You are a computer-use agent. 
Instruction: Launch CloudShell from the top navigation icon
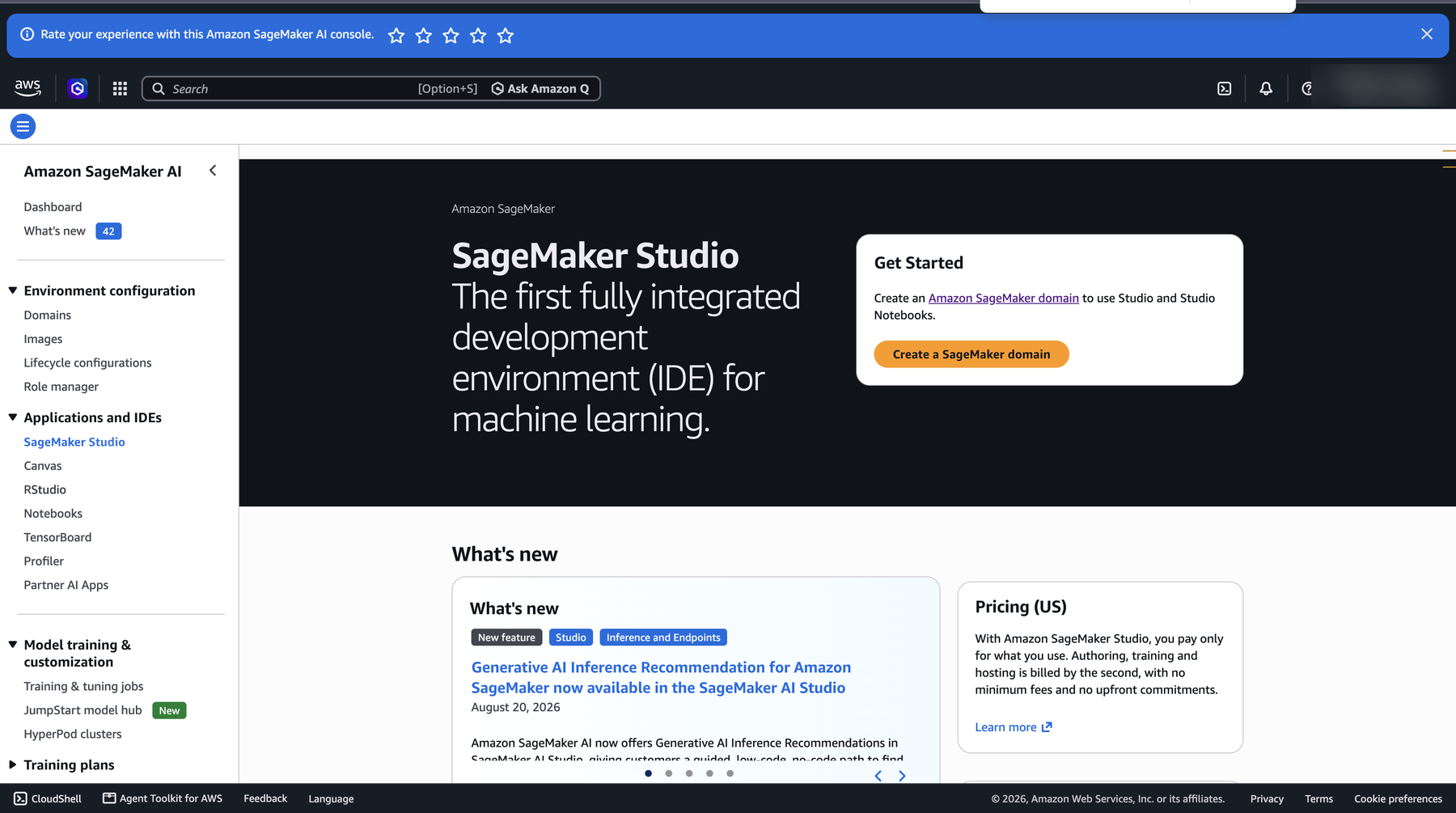point(1225,88)
